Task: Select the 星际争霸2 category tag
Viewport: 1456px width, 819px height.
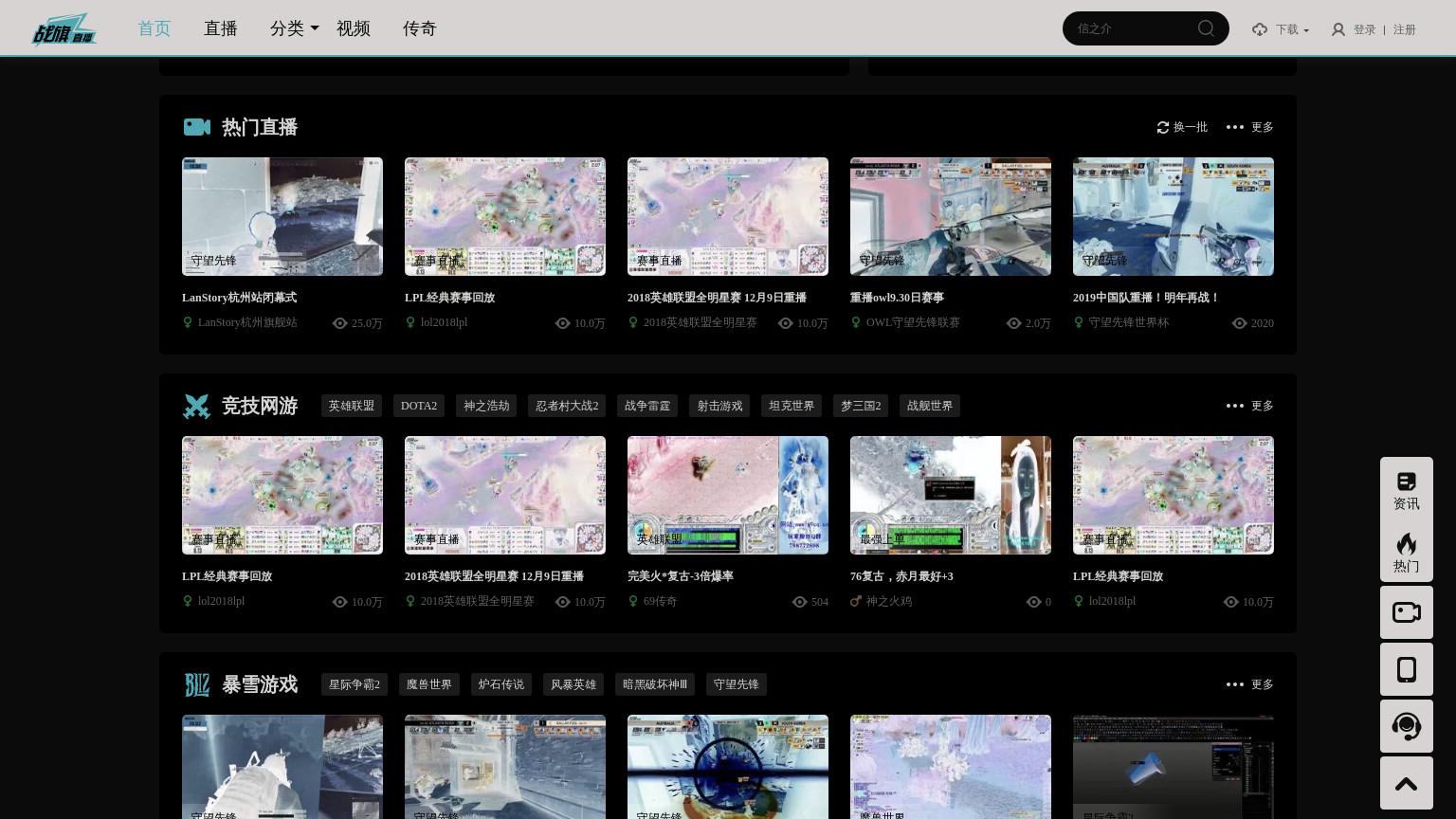Action: pos(355,684)
